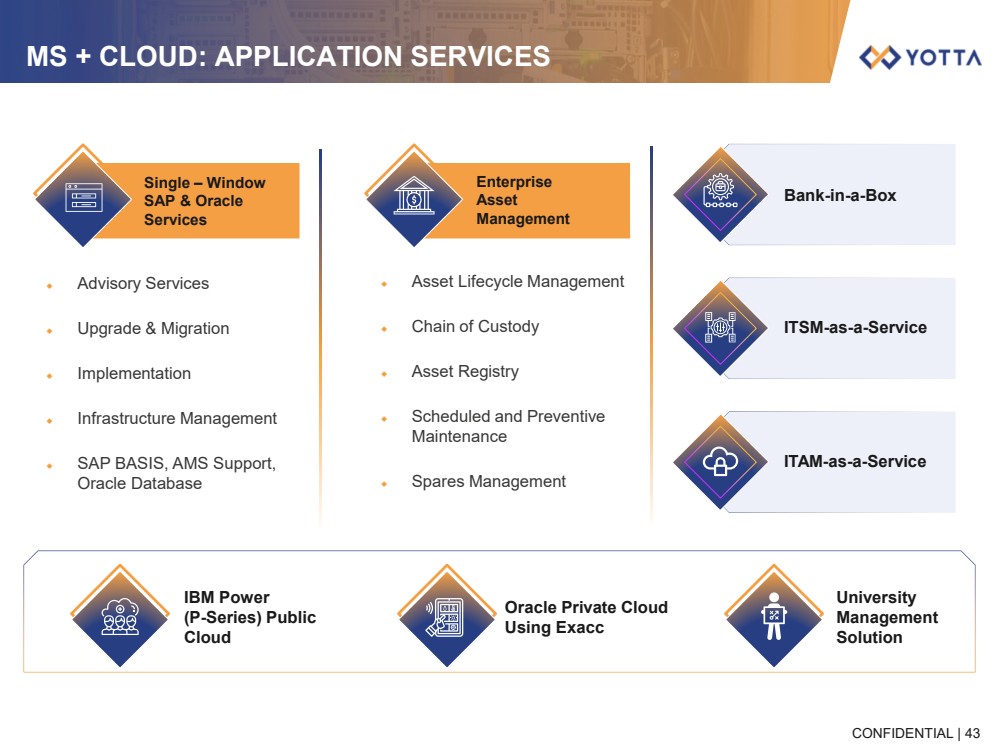Select the Advisory Services bullet item
Screen dimensions: 999x750
143,284
